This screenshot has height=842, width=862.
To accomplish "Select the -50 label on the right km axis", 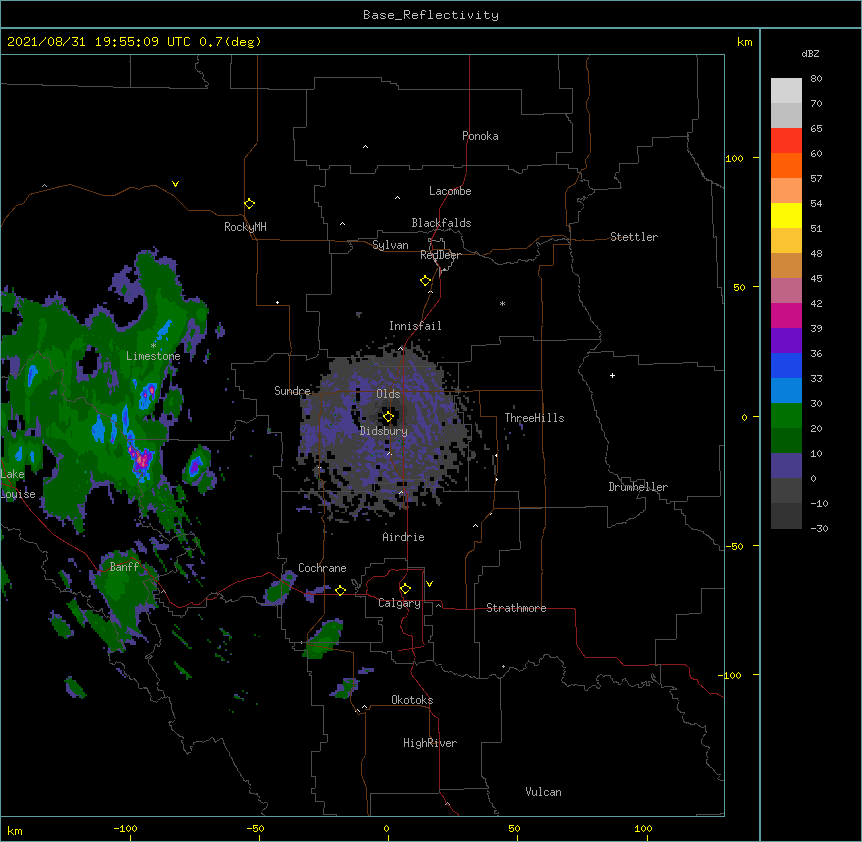I will (734, 546).
